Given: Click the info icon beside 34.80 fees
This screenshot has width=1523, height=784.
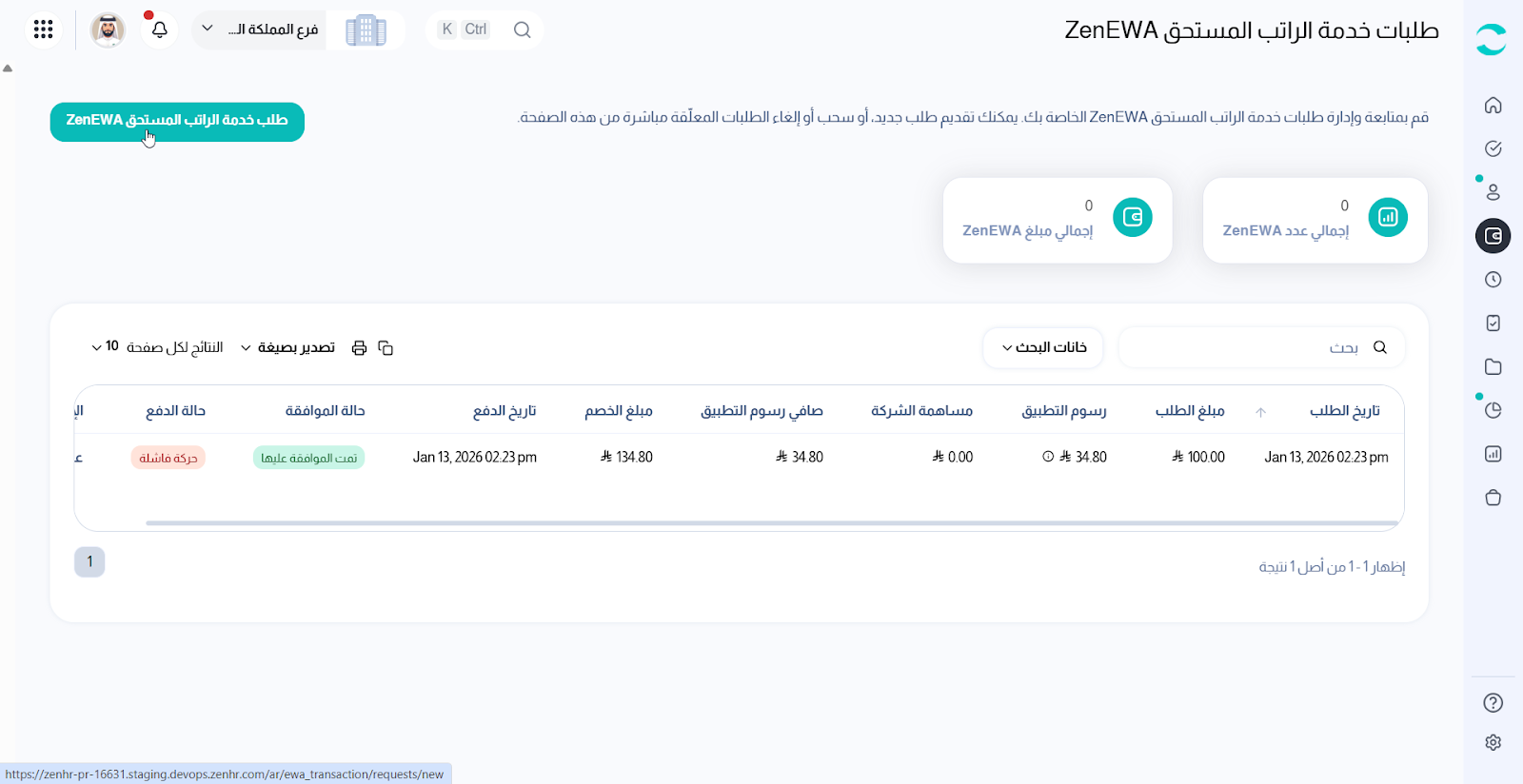Looking at the screenshot, I should coord(1048,457).
